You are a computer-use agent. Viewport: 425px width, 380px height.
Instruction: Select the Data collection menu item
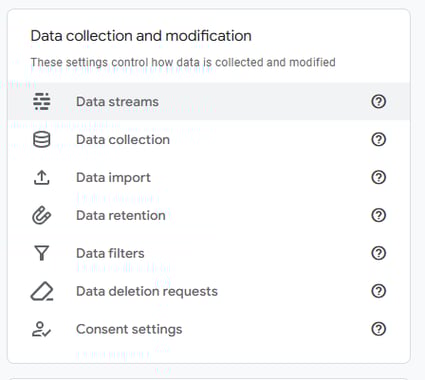209,139
